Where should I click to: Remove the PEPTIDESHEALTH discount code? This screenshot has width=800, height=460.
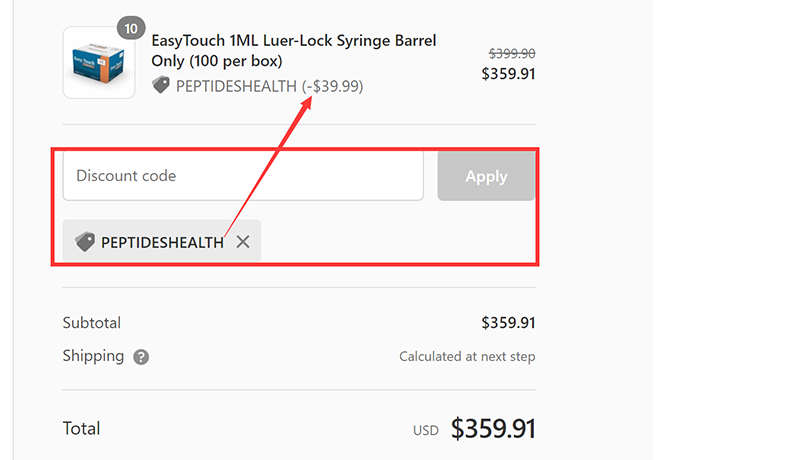[243, 242]
